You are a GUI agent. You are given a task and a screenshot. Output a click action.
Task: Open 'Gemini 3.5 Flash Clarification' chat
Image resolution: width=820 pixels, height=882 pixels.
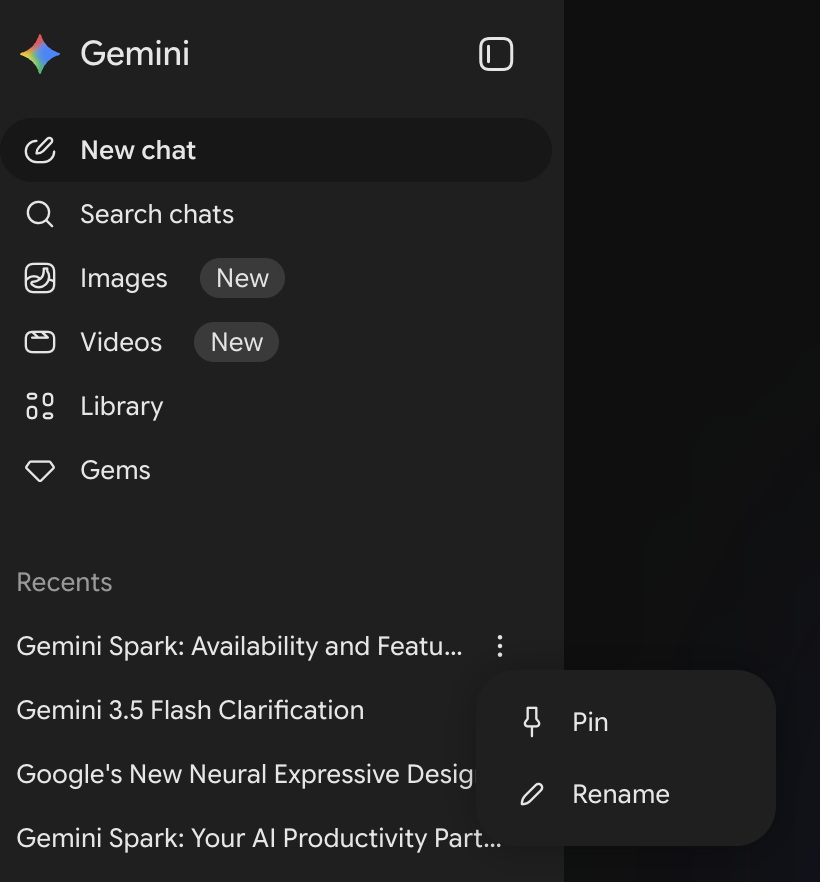click(190, 710)
